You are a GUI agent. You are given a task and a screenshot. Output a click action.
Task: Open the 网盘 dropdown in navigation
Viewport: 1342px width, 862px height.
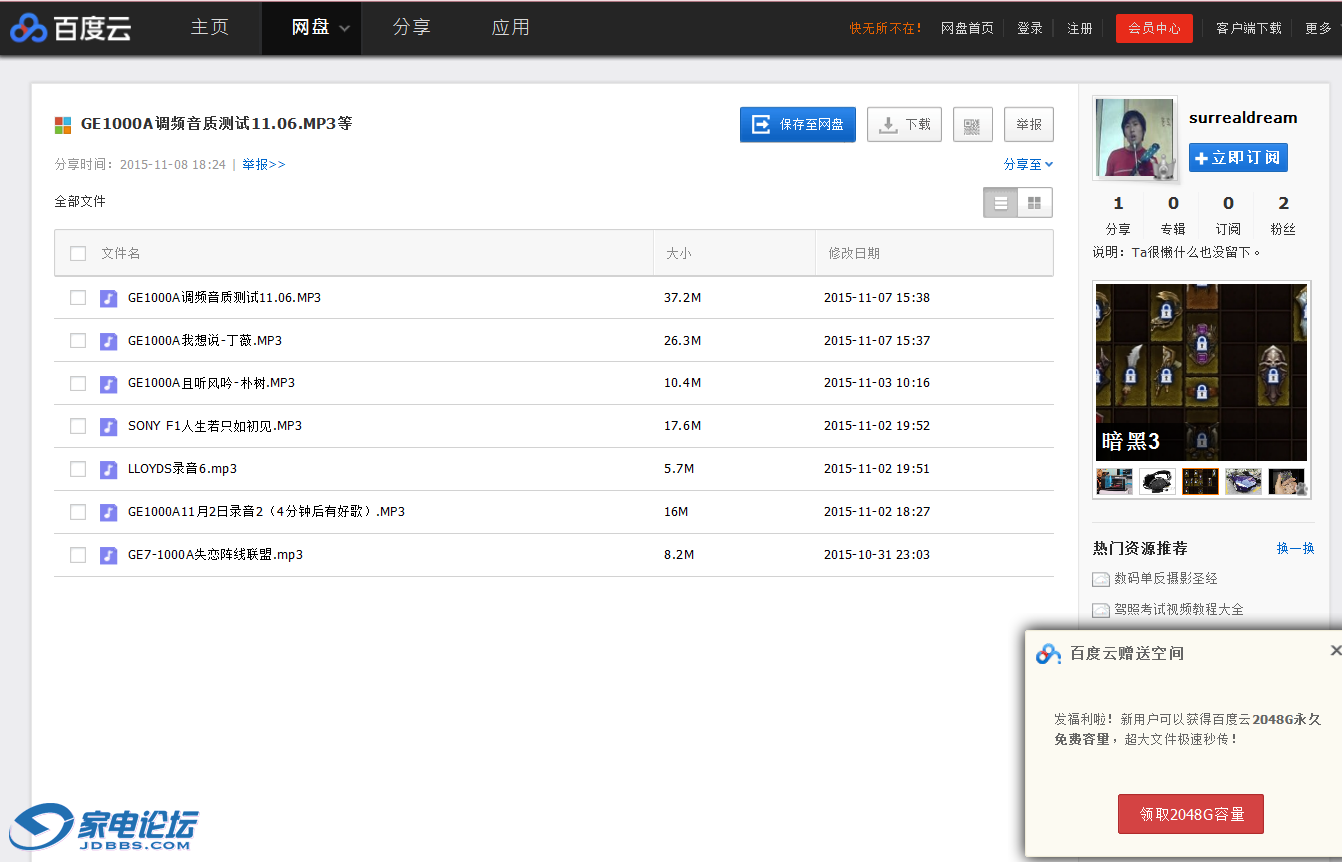pos(320,28)
